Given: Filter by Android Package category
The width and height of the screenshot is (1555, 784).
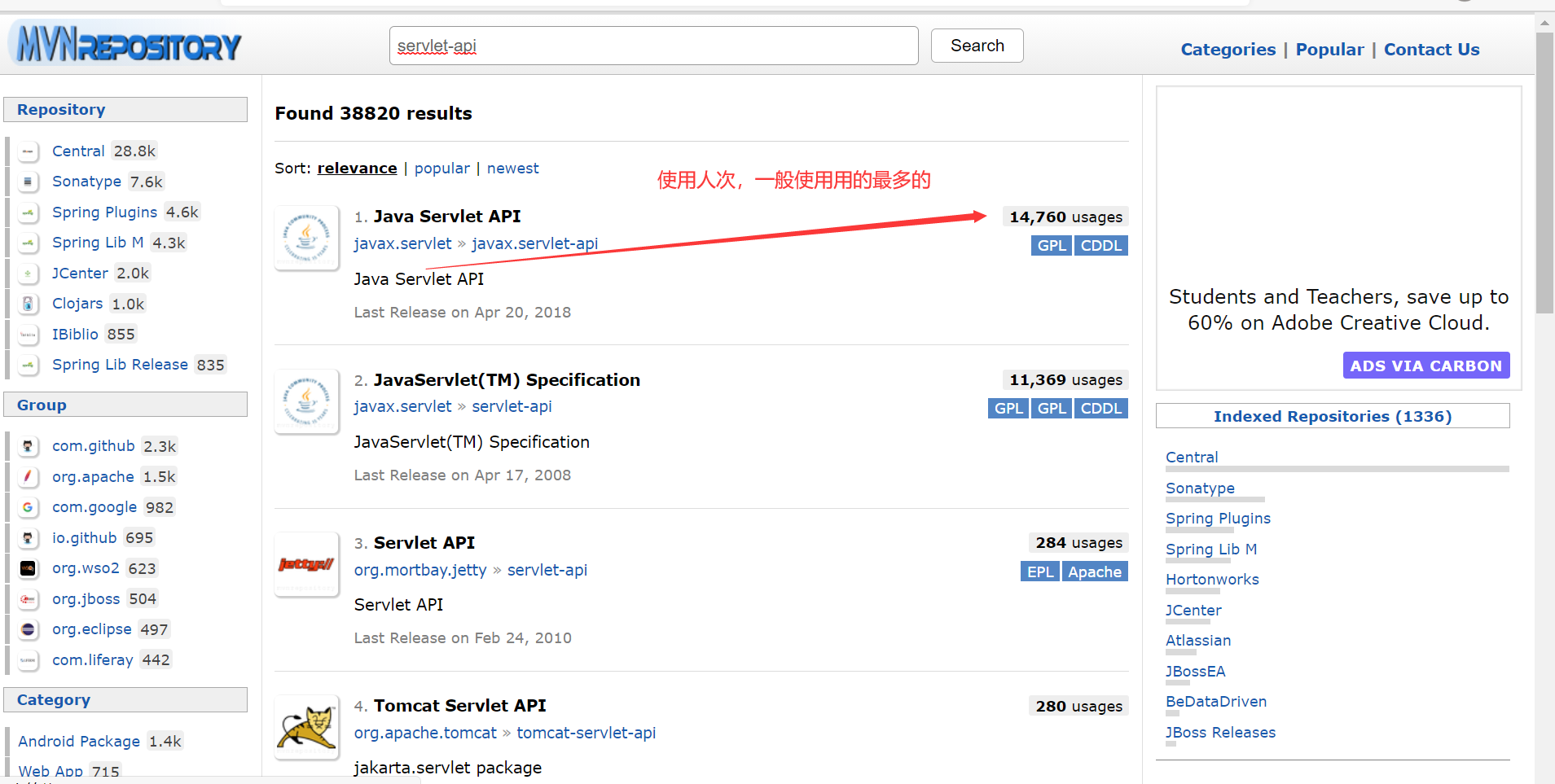Looking at the screenshot, I should [79, 742].
